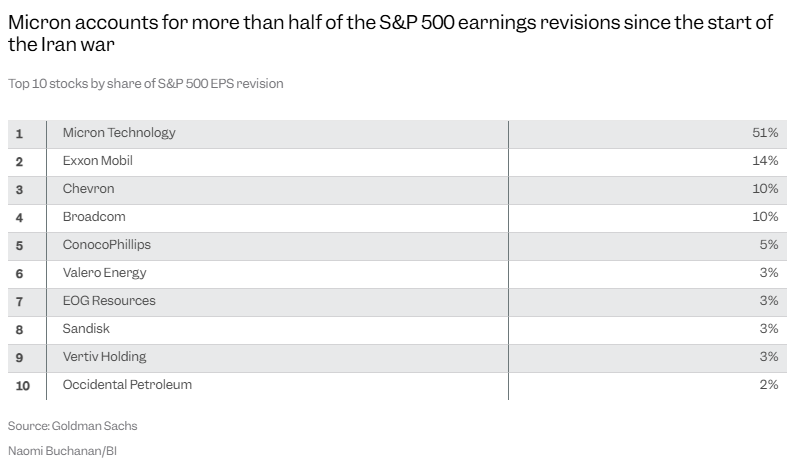Image resolution: width=799 pixels, height=468 pixels.
Task: Select the Valero Energy row name
Action: pos(104,273)
